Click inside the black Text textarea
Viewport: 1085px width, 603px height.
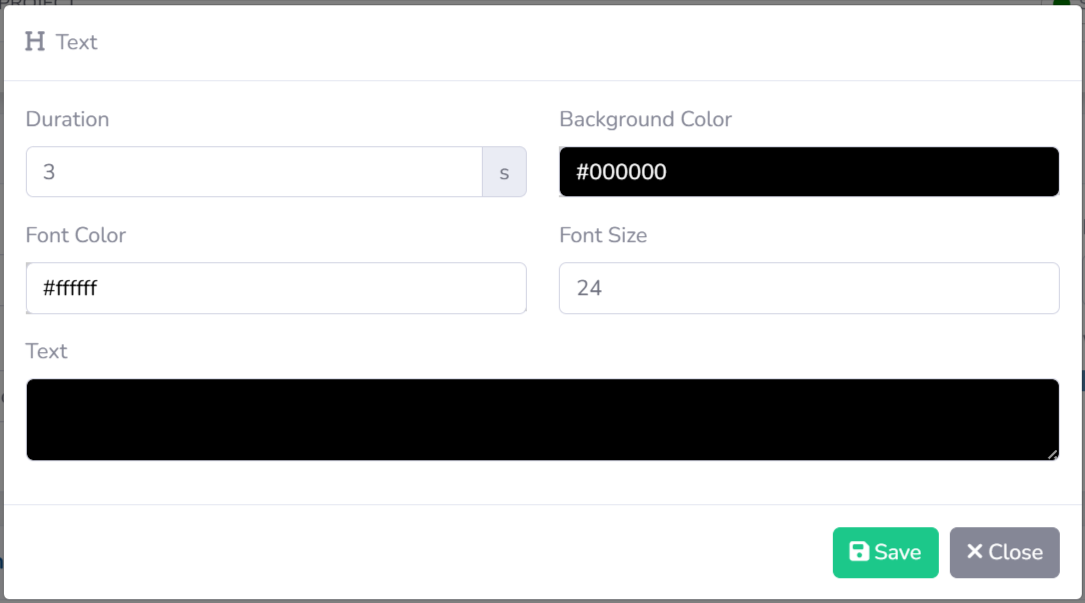[542, 420]
